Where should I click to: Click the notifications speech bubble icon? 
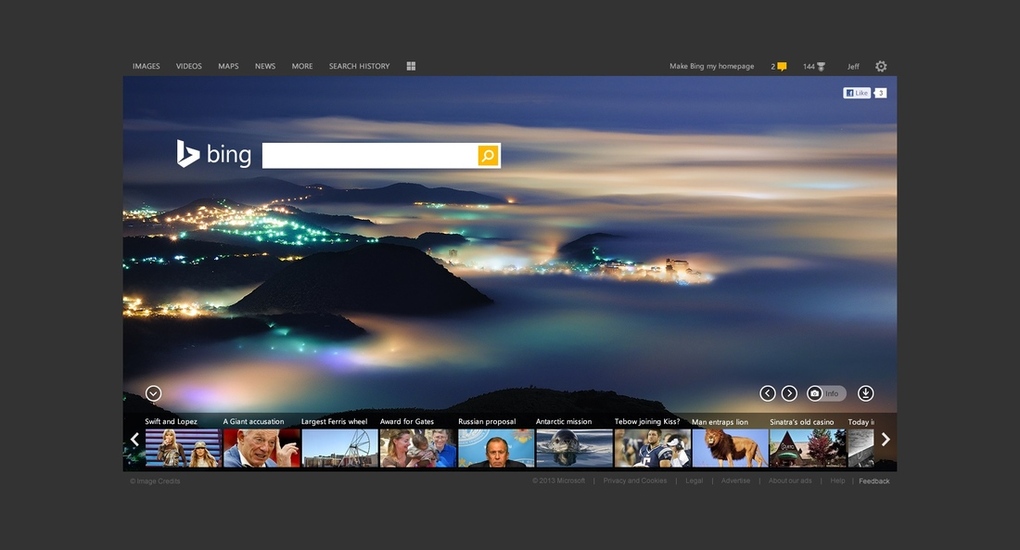(781, 67)
